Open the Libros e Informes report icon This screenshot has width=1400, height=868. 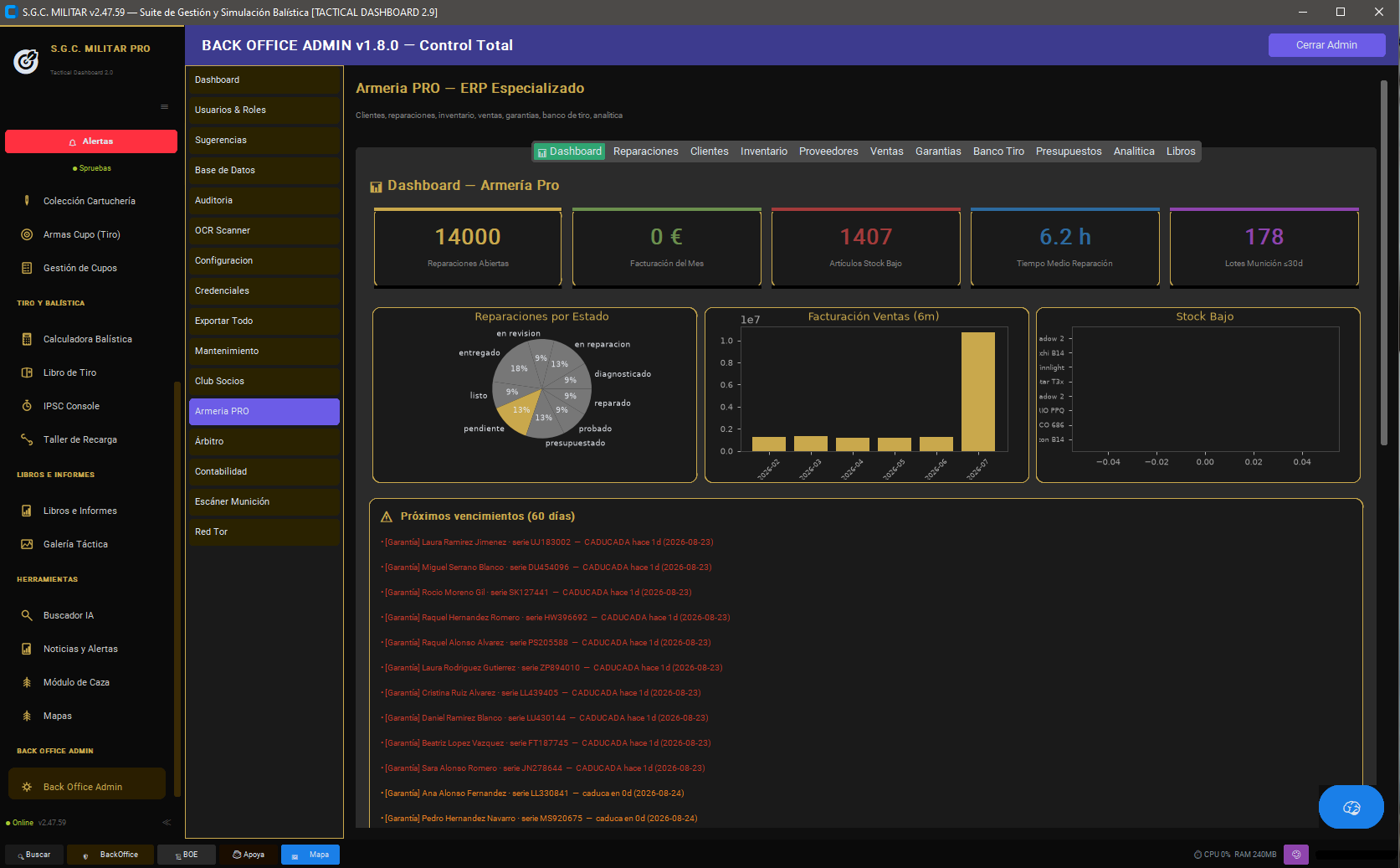[x=27, y=511]
